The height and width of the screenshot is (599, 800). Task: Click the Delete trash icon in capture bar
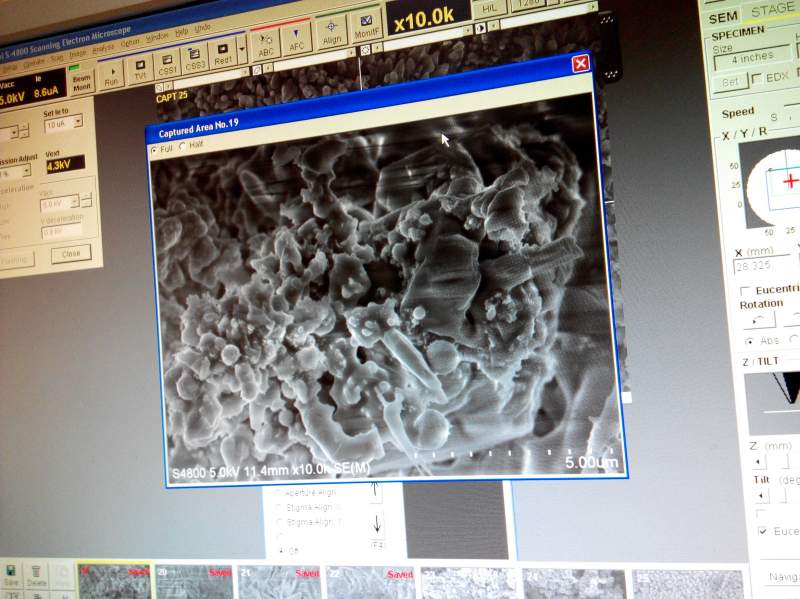[x=36, y=575]
